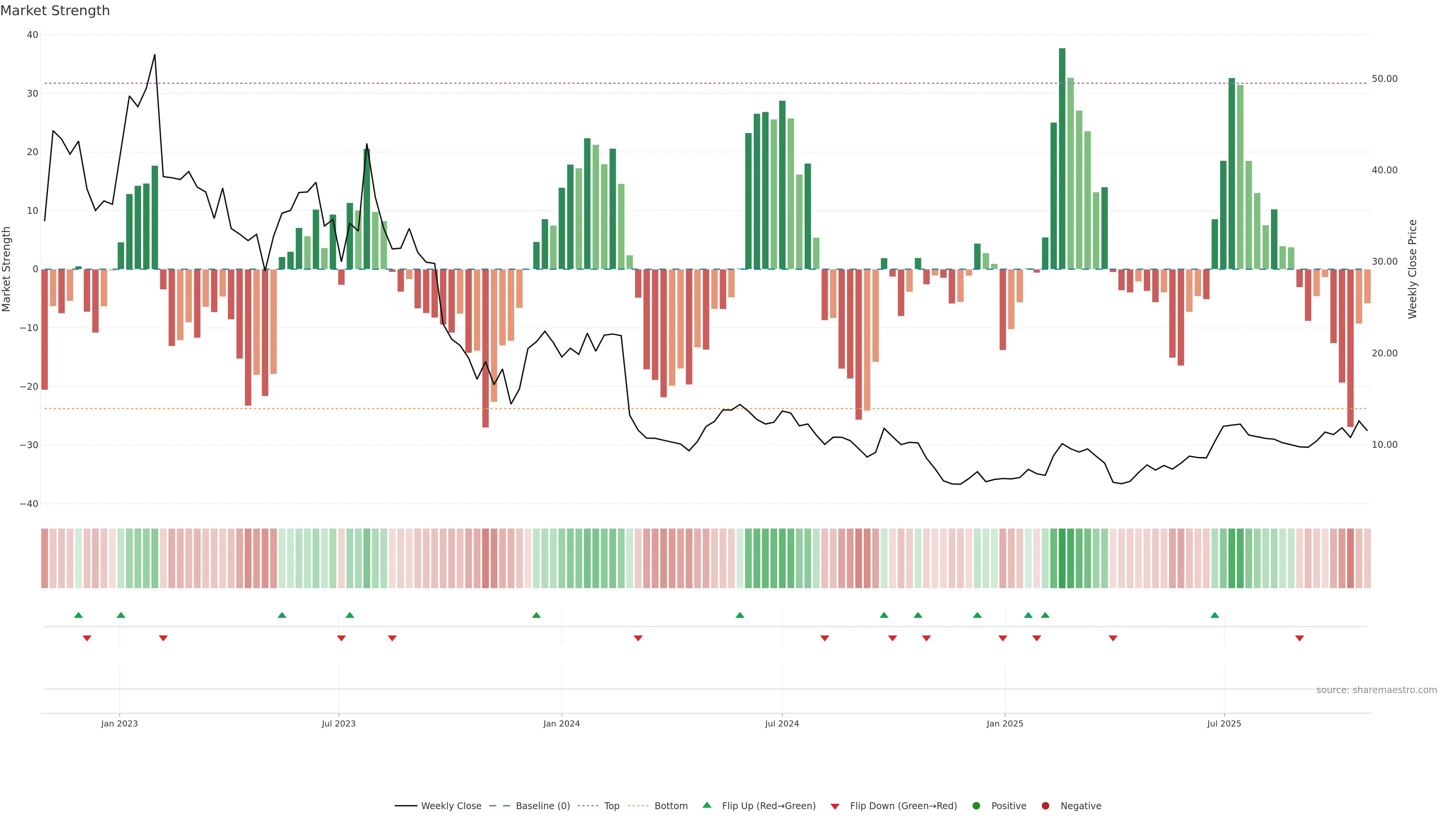This screenshot has height=819, width=1456.
Task: Click the Weekly Close Price axis title
Action: (x=1412, y=269)
